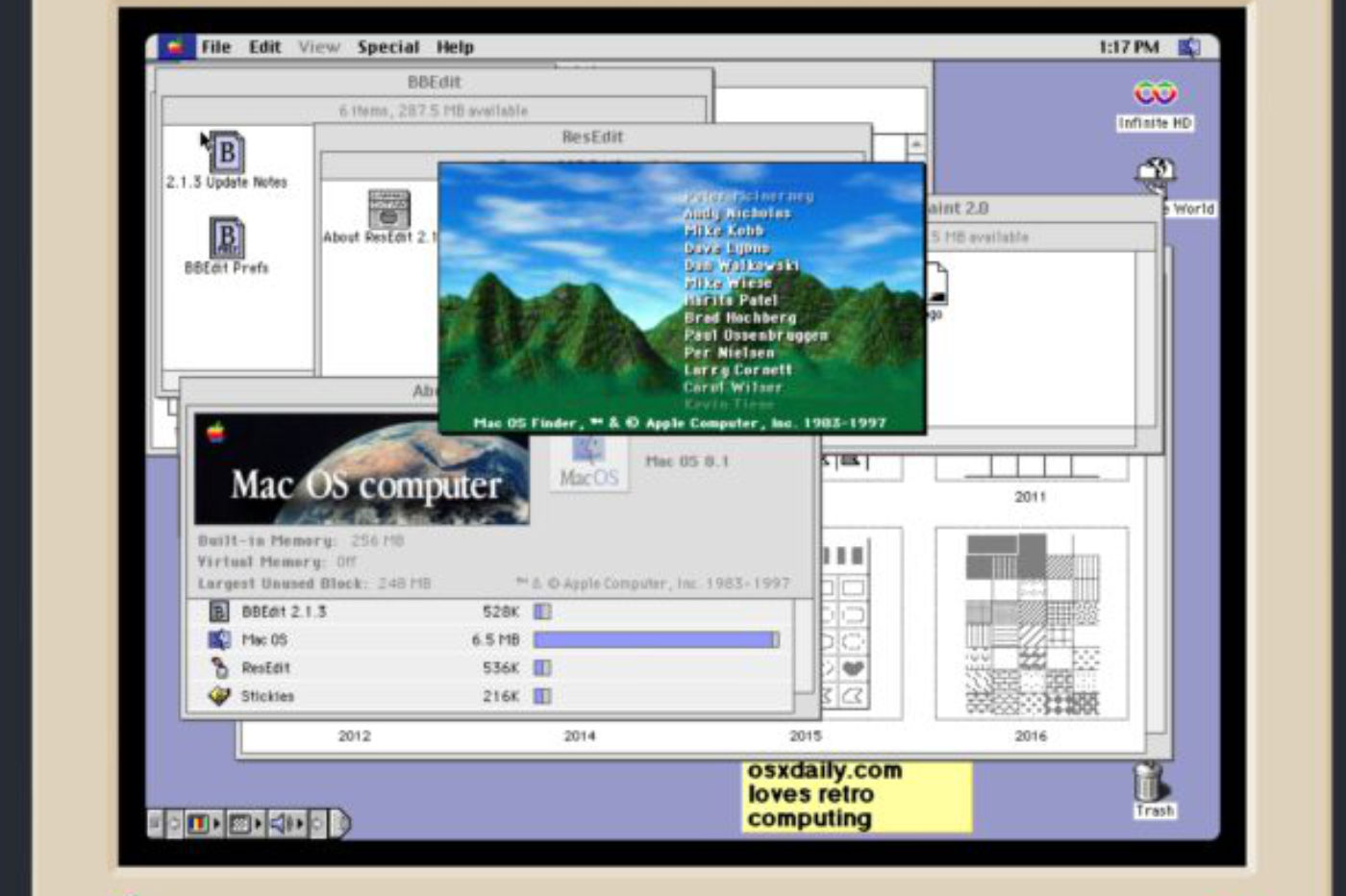This screenshot has width=1346, height=896.
Task: Click the "Infinite HD" disk label
Action: pyautogui.click(x=1155, y=123)
